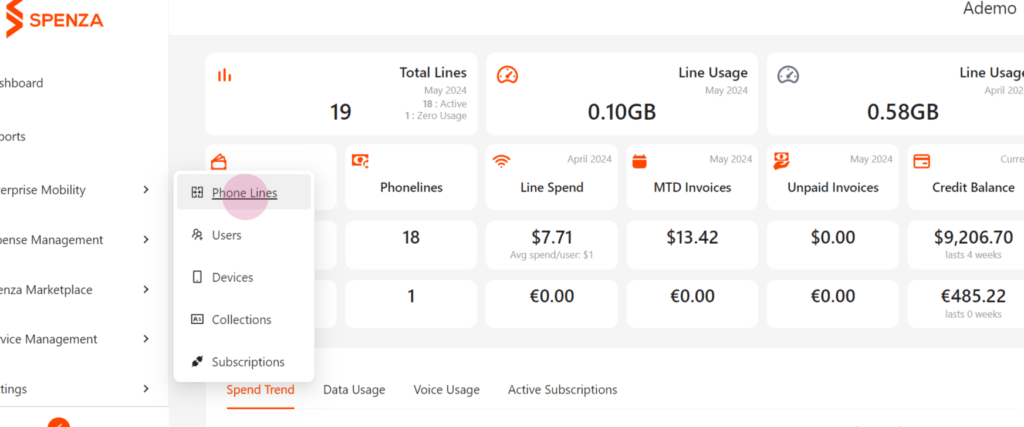Expand the Spenza Marketplace chevron
Image resolution: width=1024 pixels, height=427 pixels.
(x=146, y=289)
